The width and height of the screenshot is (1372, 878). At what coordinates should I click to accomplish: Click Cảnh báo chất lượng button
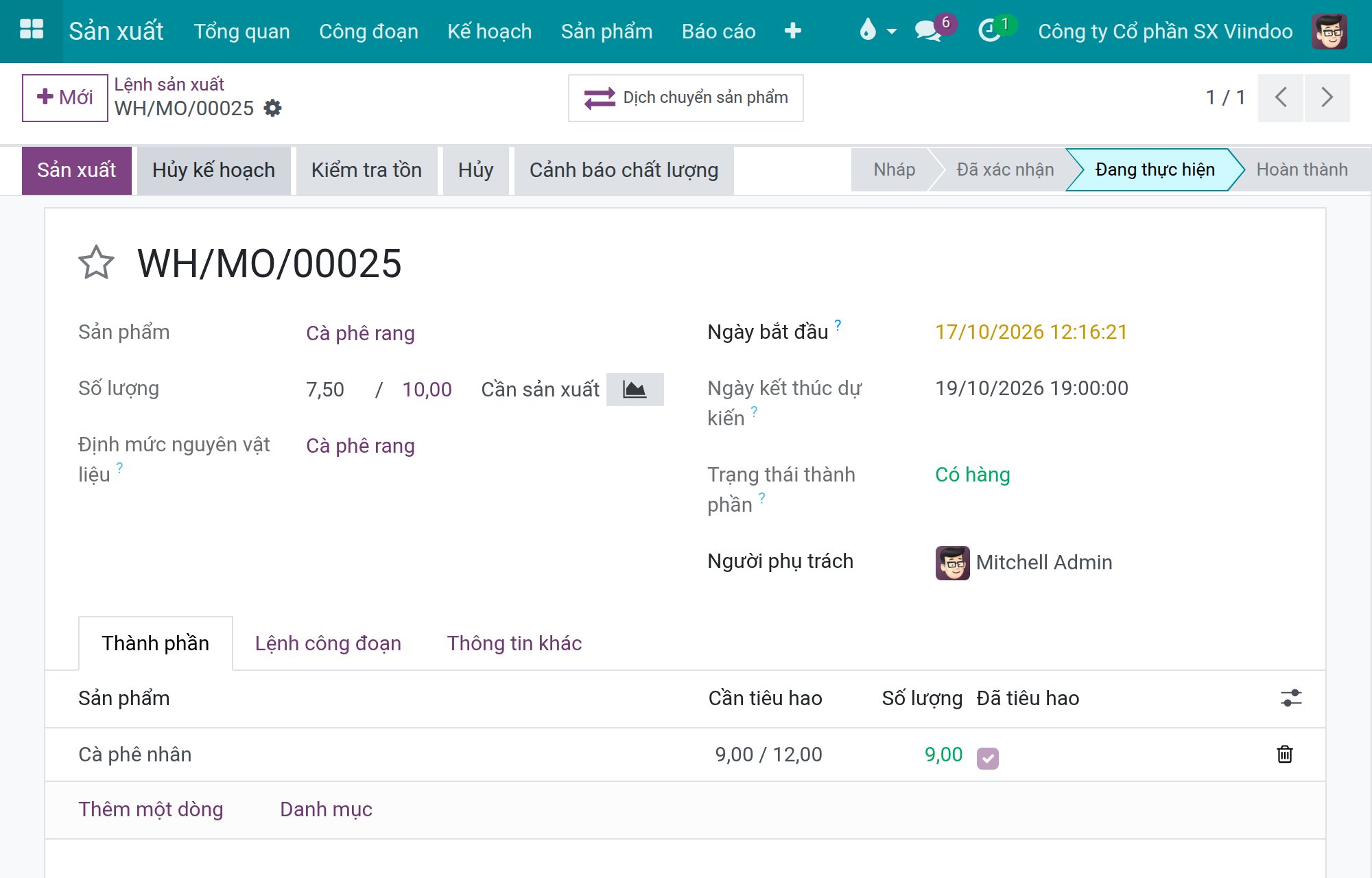pos(624,170)
